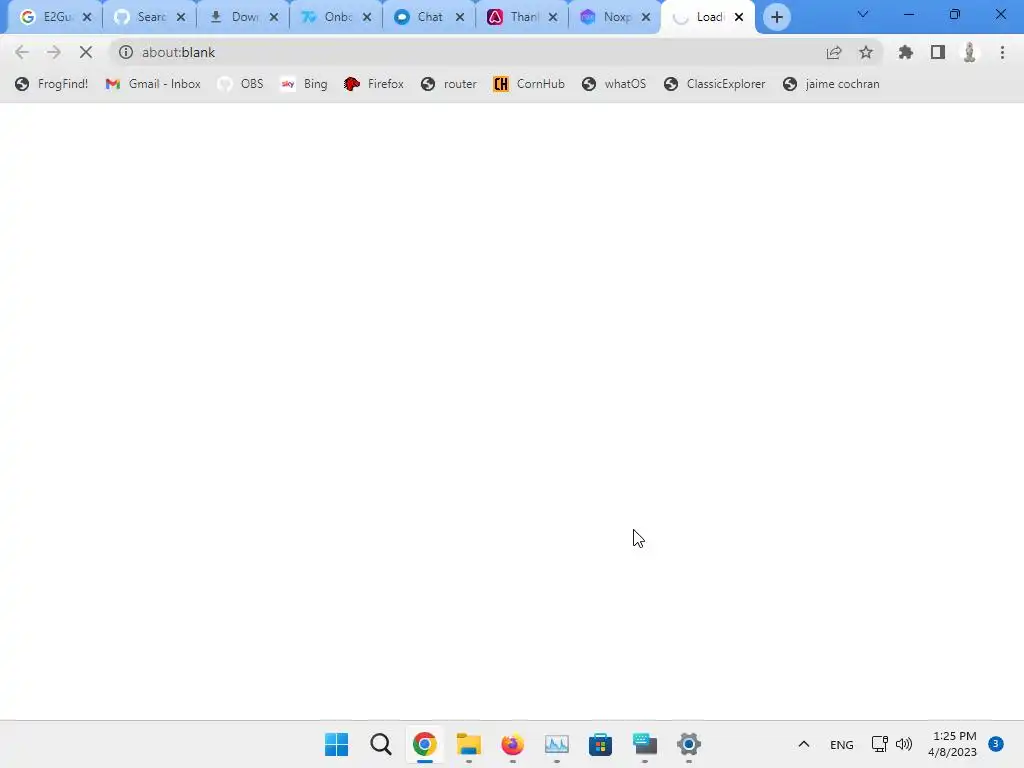Open the keyboard-screen taskbar app
This screenshot has width=1024, height=768.
[645, 744]
